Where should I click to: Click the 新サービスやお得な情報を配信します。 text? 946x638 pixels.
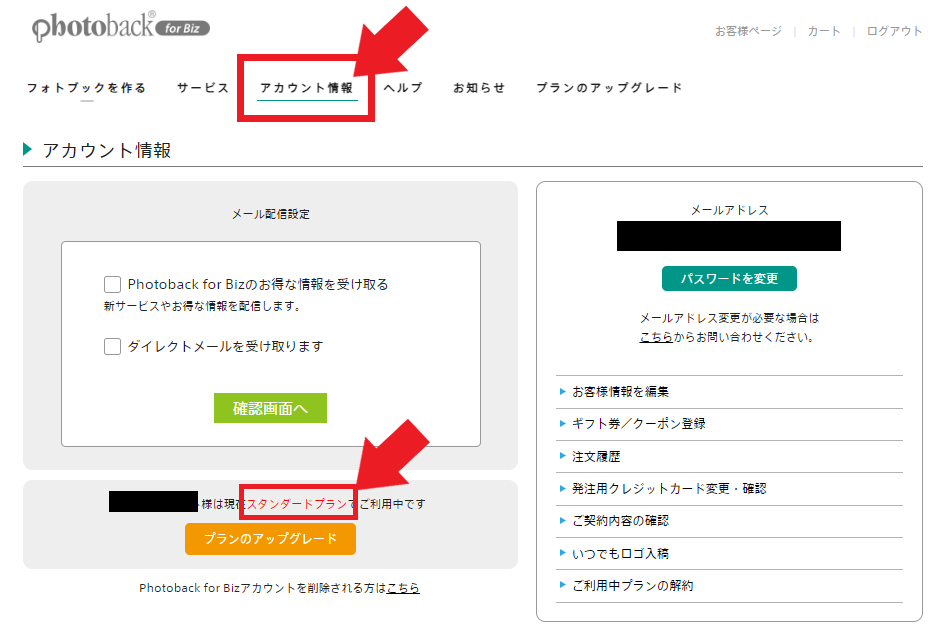point(203,306)
